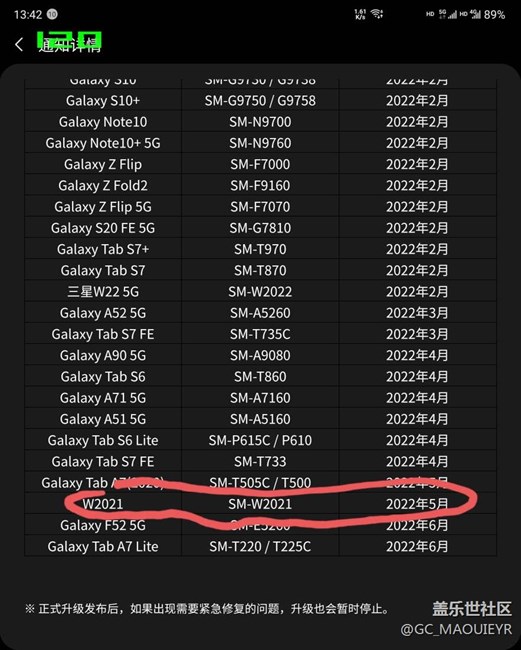Tap the Galaxy Tab A7 Lite row
The image size is (521, 650).
tap(260, 546)
